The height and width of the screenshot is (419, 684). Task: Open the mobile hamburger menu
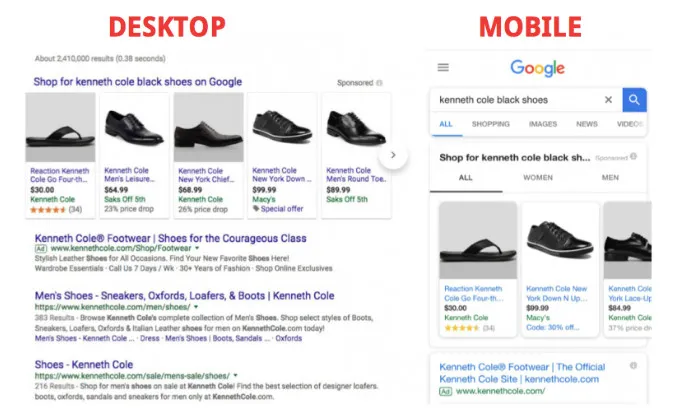[x=443, y=67]
